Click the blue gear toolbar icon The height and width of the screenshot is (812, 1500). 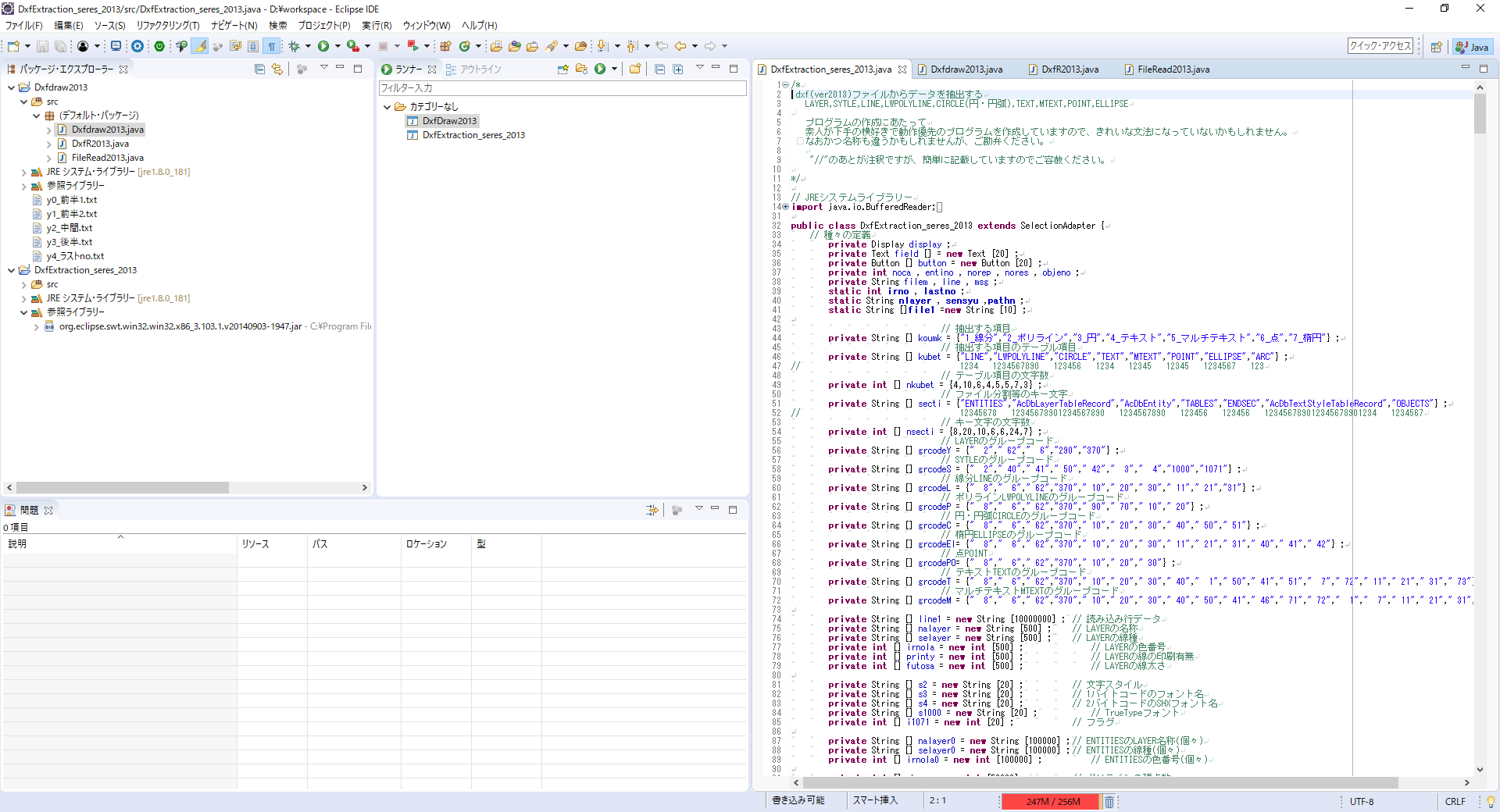pyautogui.click(x=137, y=47)
